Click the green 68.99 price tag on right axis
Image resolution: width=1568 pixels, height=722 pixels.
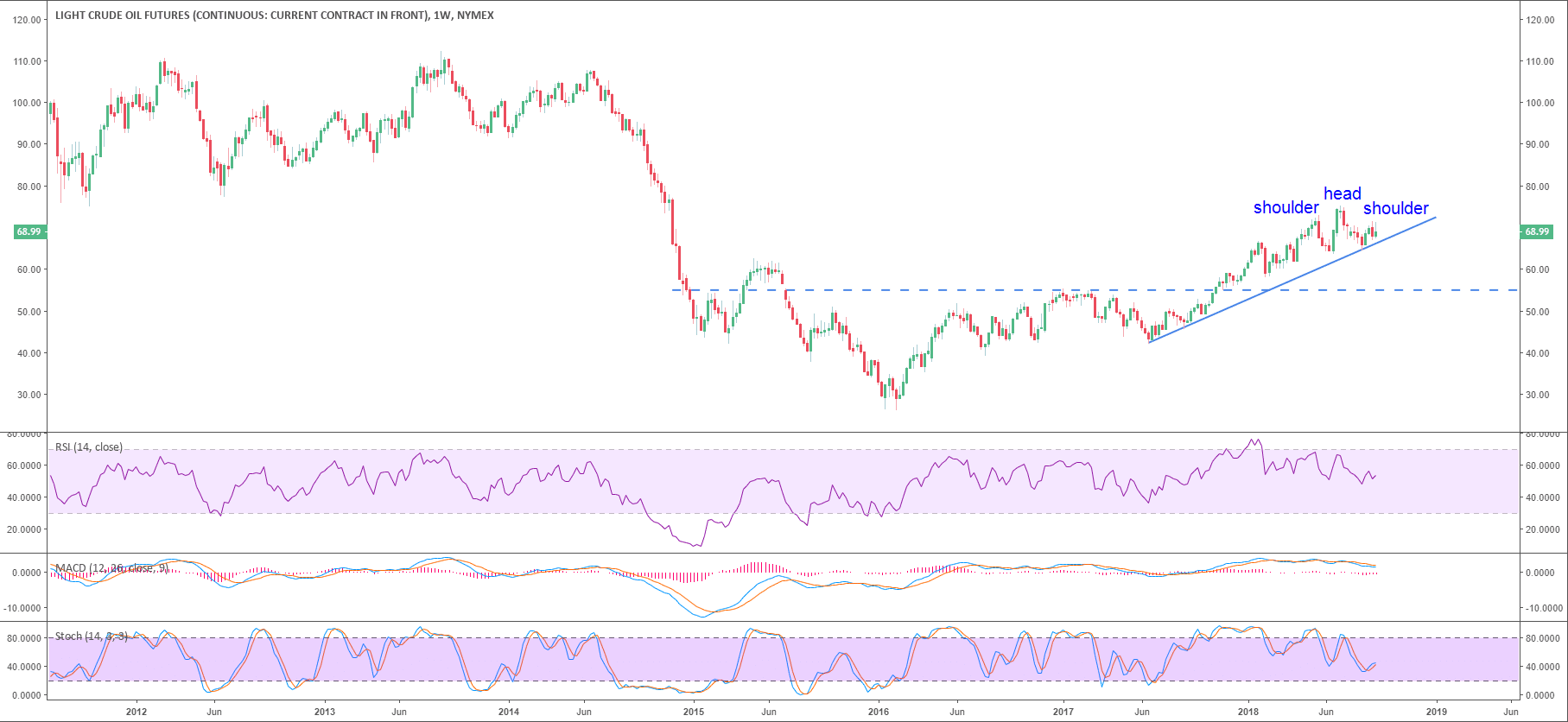(x=1536, y=231)
